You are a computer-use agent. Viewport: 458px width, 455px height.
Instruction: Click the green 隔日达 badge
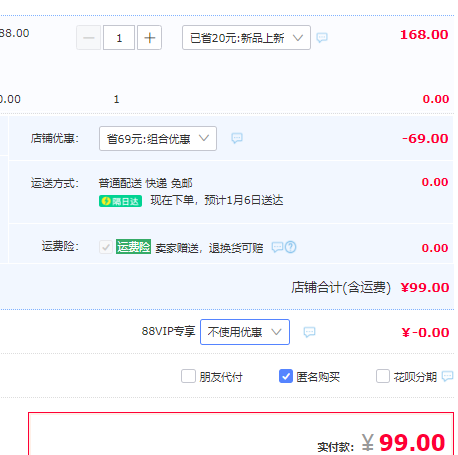120,201
